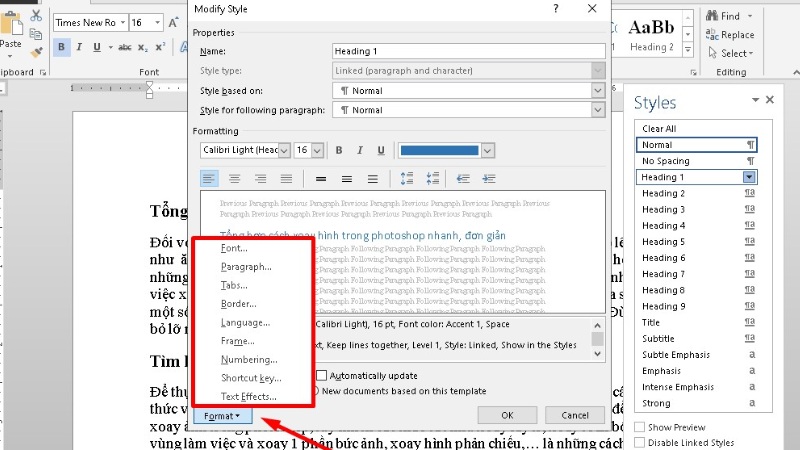The height and width of the screenshot is (450, 800).
Task: Check Disable Linked Styles option
Action: click(639, 442)
